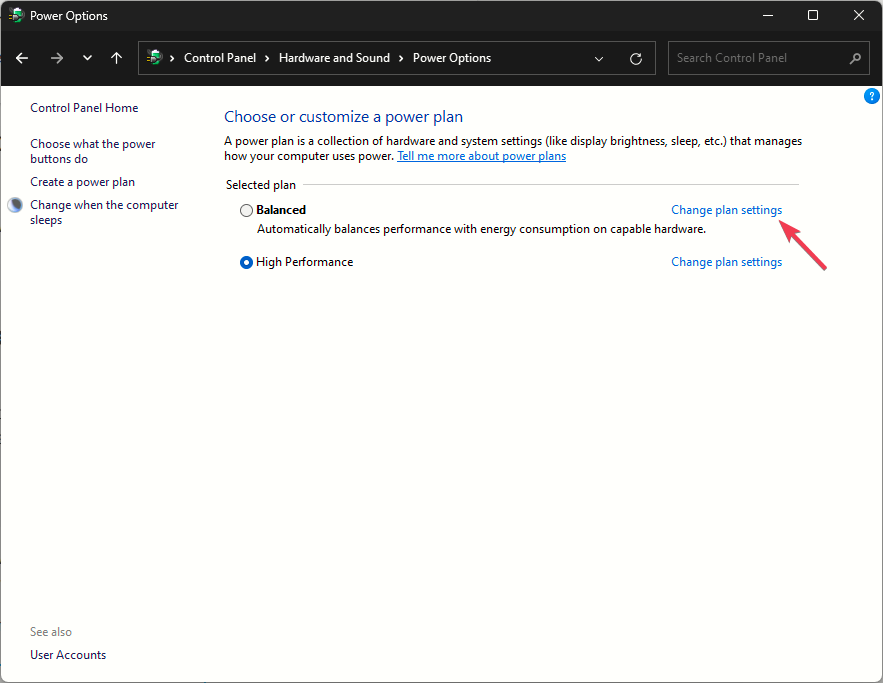The width and height of the screenshot is (883, 683).
Task: Select the Balanced power plan
Action: [x=246, y=211]
